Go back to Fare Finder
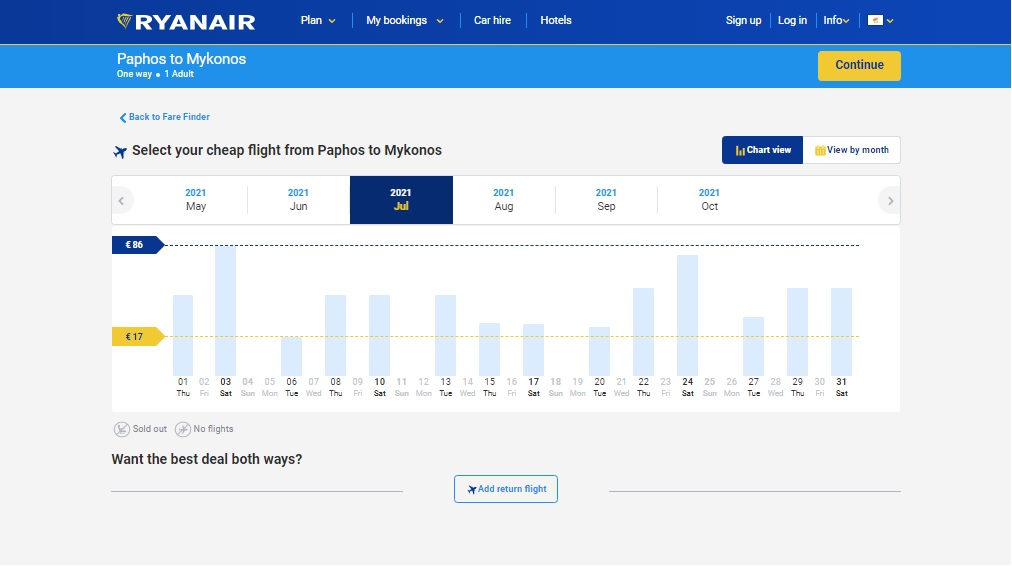Image resolution: width=1012 pixels, height=566 pixels. pos(165,117)
